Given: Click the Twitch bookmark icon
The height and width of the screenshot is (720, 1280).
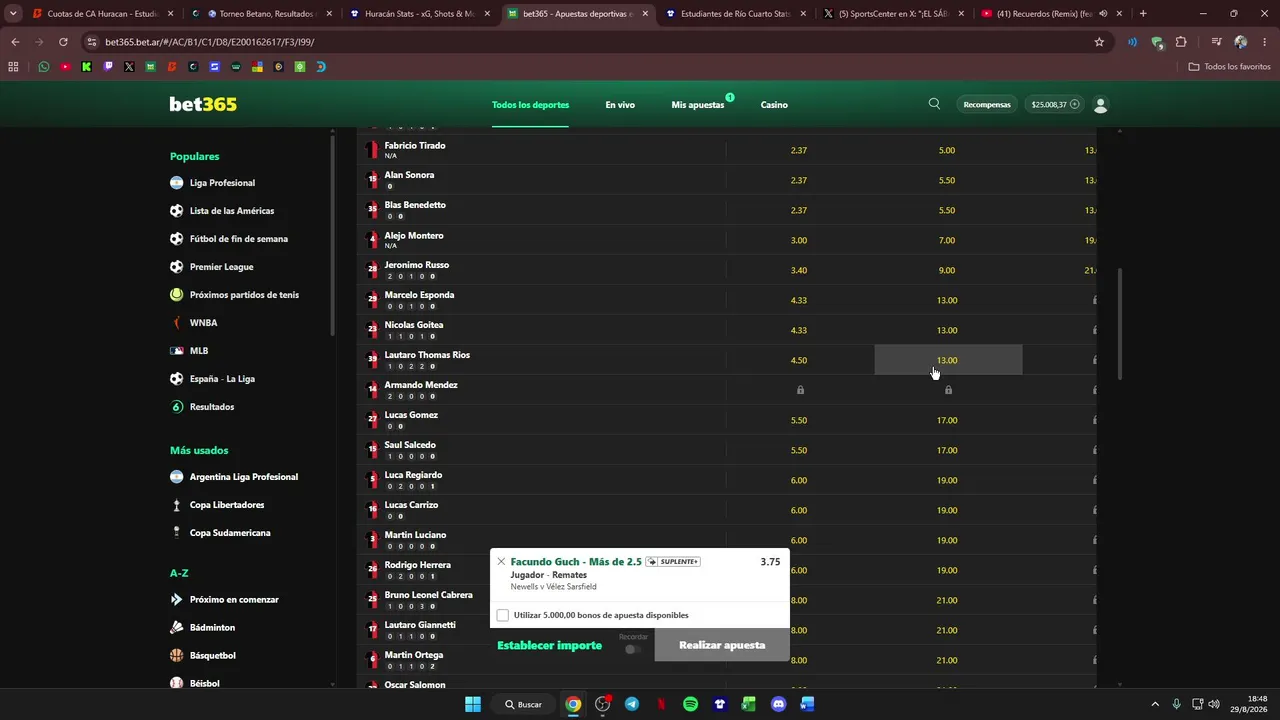Looking at the screenshot, I should point(108,67).
